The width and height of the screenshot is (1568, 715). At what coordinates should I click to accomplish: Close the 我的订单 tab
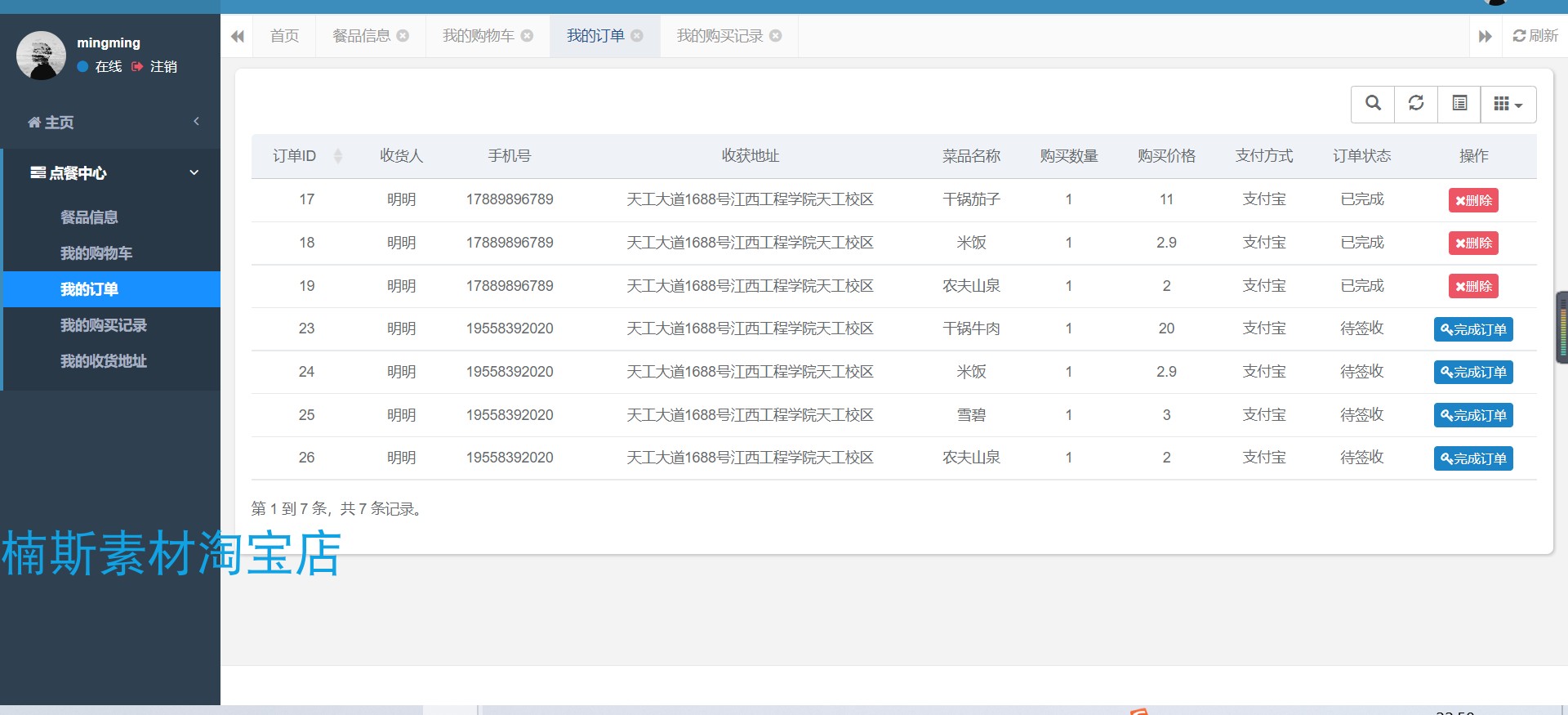[637, 36]
